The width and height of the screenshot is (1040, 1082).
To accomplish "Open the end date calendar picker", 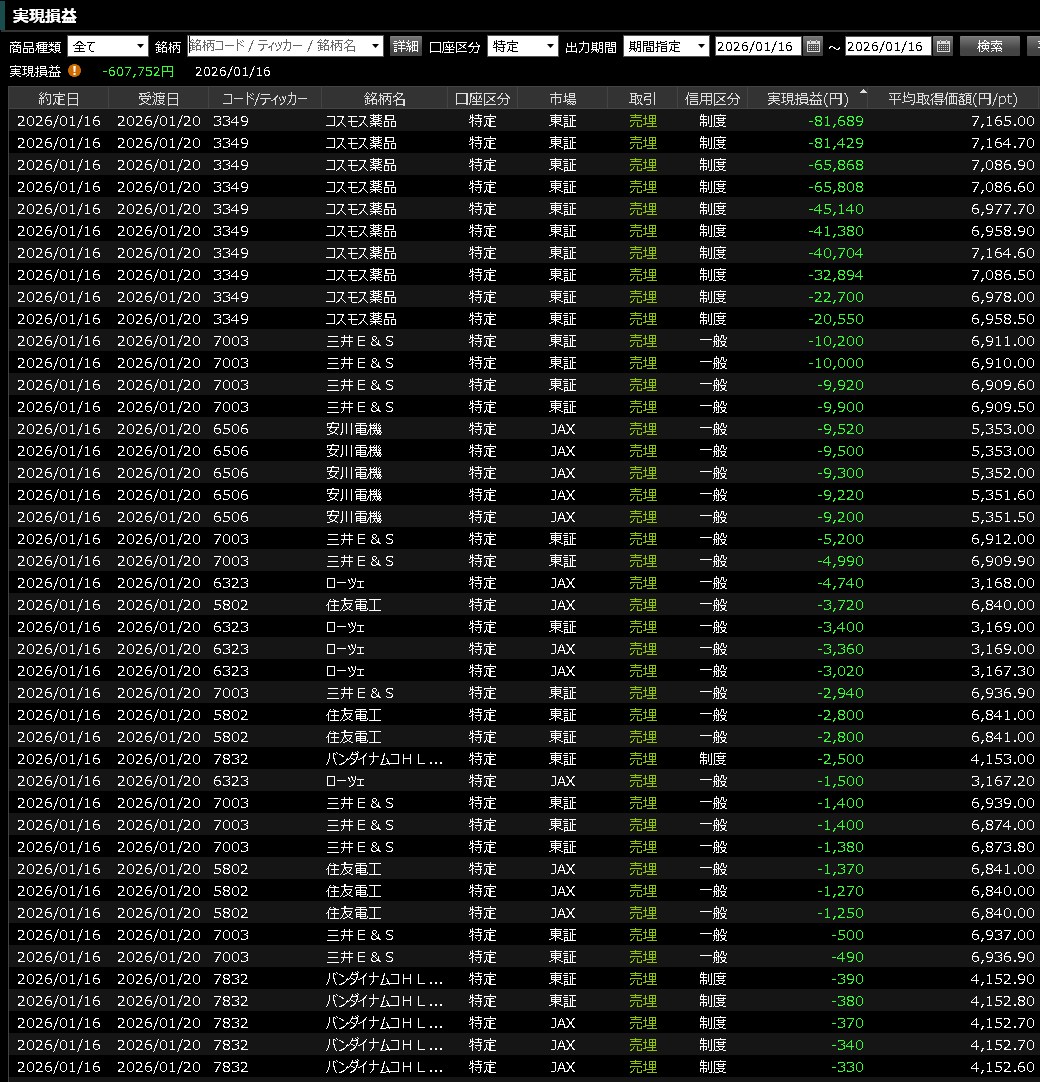I will coord(943,46).
